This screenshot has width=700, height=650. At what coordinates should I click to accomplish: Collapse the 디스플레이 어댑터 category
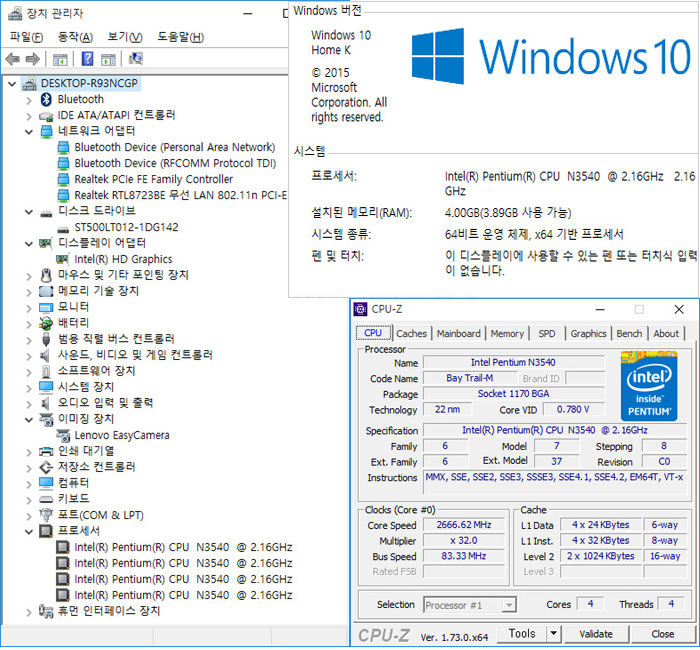[x=29, y=244]
